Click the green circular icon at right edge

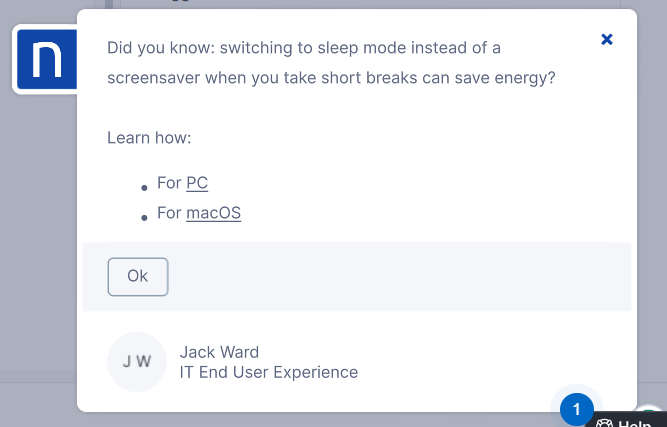pyautogui.click(x=652, y=412)
